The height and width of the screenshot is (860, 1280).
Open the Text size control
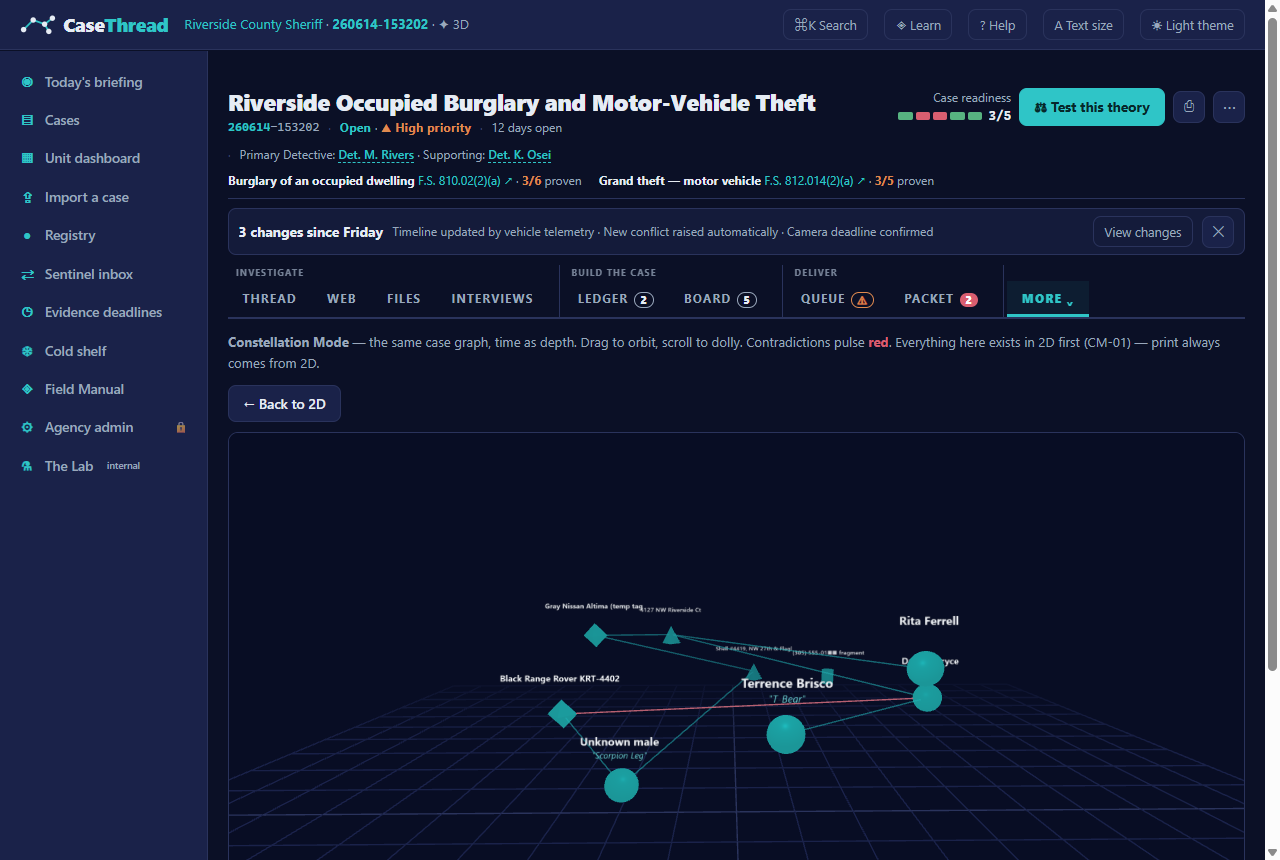[x=1083, y=25]
